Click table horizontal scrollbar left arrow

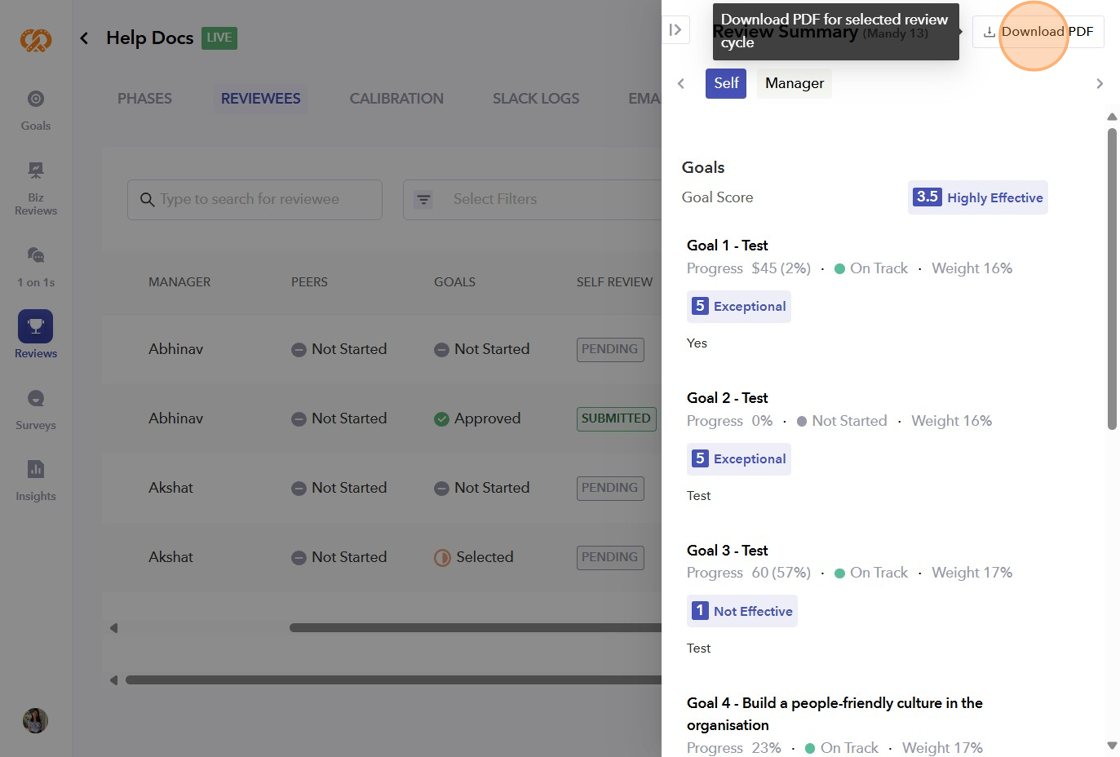coord(114,628)
